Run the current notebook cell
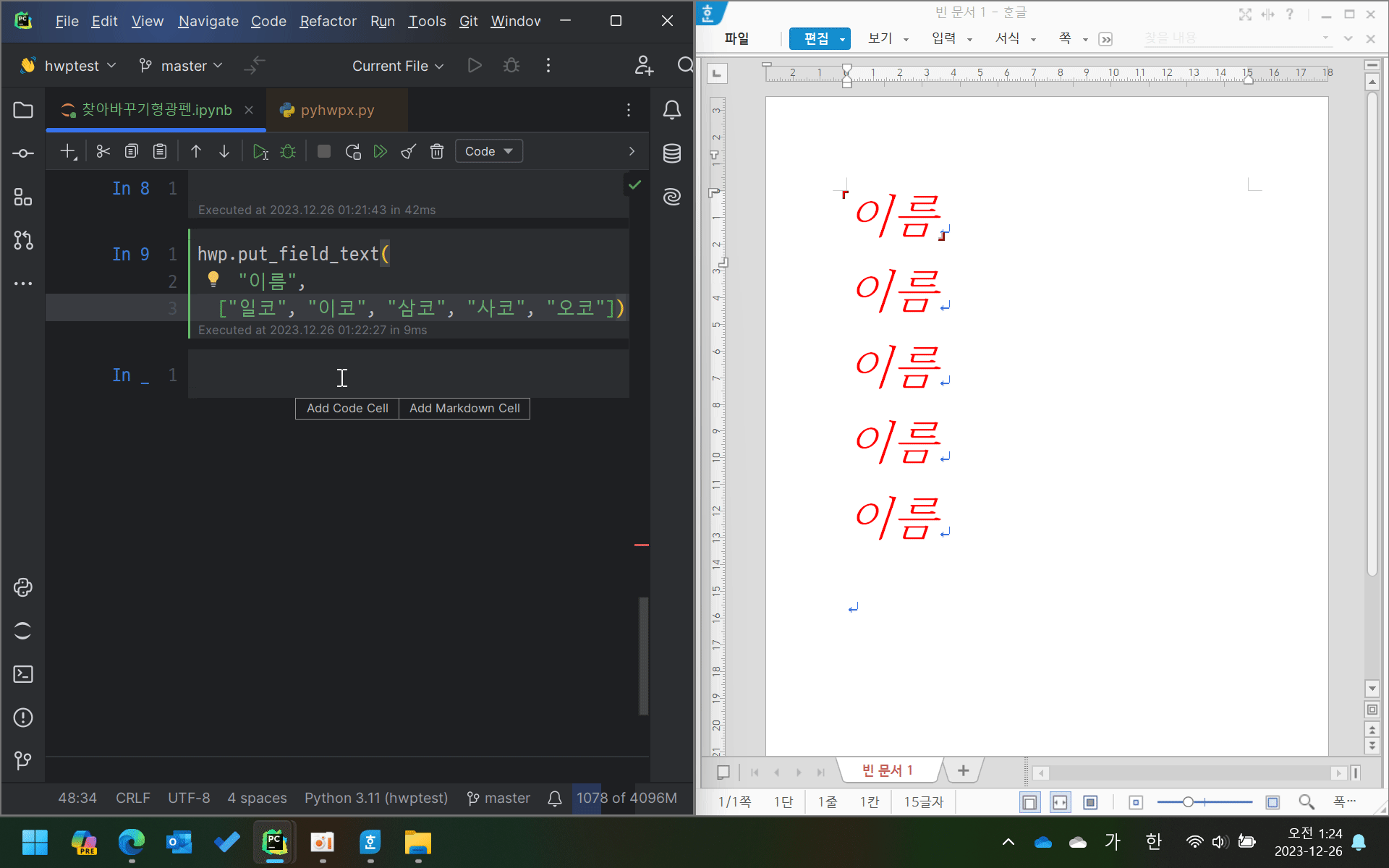 click(x=260, y=151)
